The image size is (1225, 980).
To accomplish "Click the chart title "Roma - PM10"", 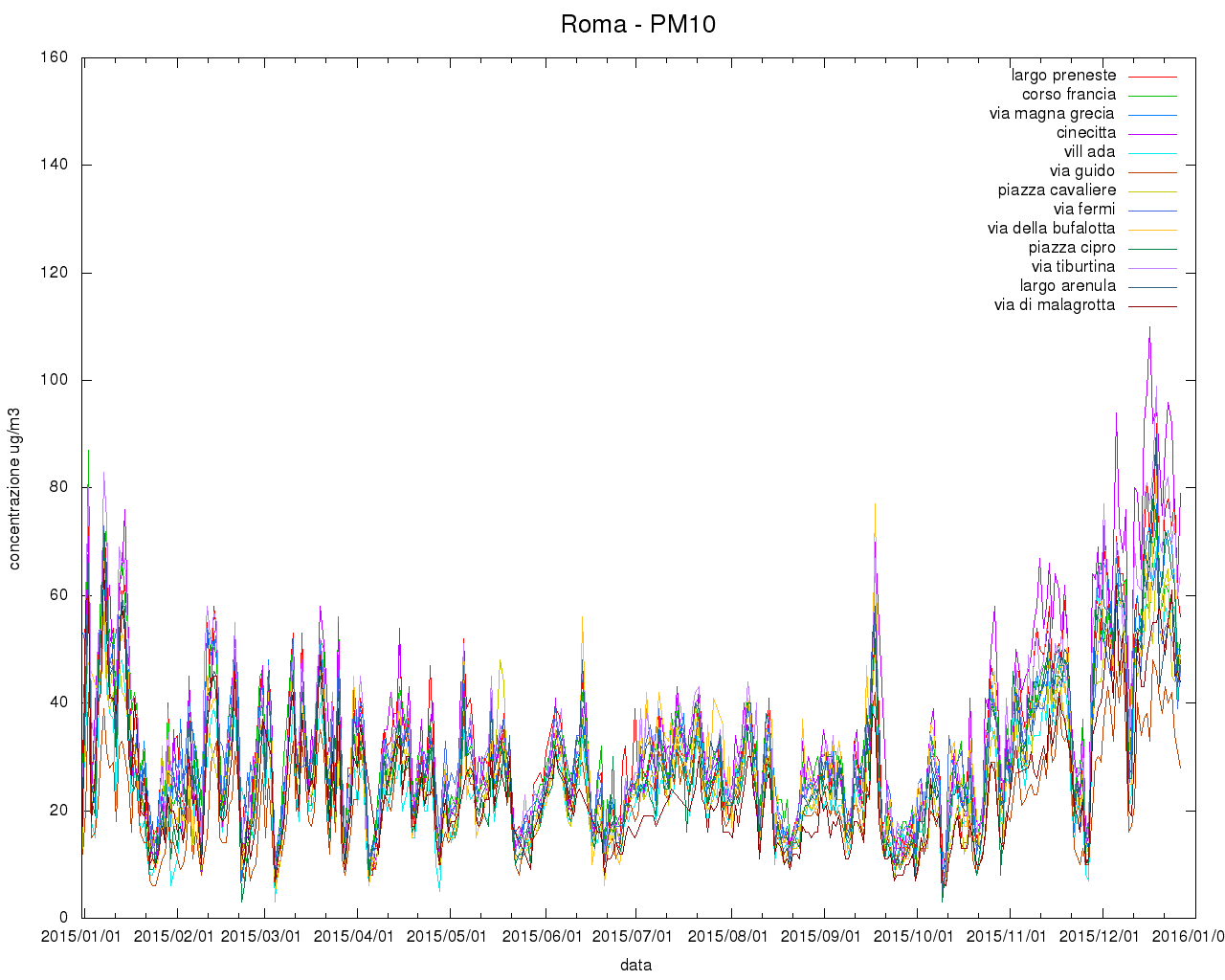I will point(637,24).
